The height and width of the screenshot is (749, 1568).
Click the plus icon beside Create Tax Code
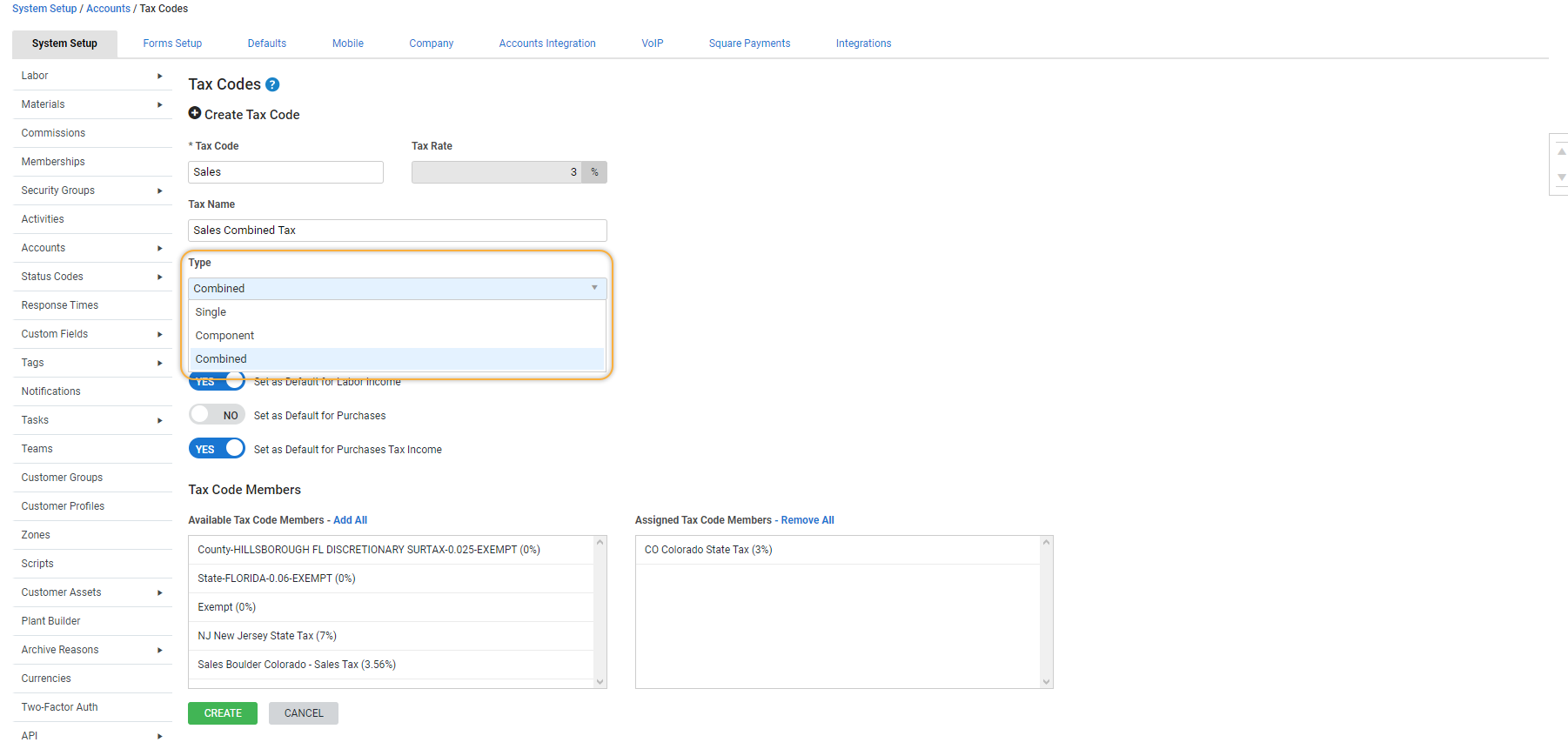pyautogui.click(x=195, y=113)
